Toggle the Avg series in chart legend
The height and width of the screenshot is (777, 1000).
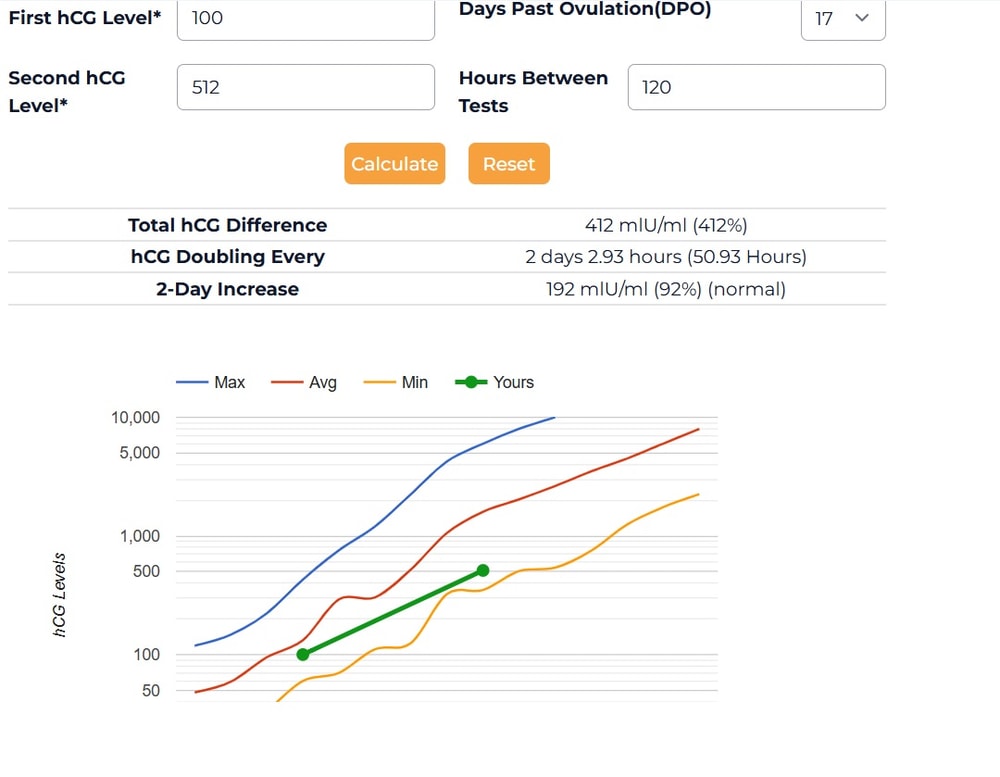point(304,382)
